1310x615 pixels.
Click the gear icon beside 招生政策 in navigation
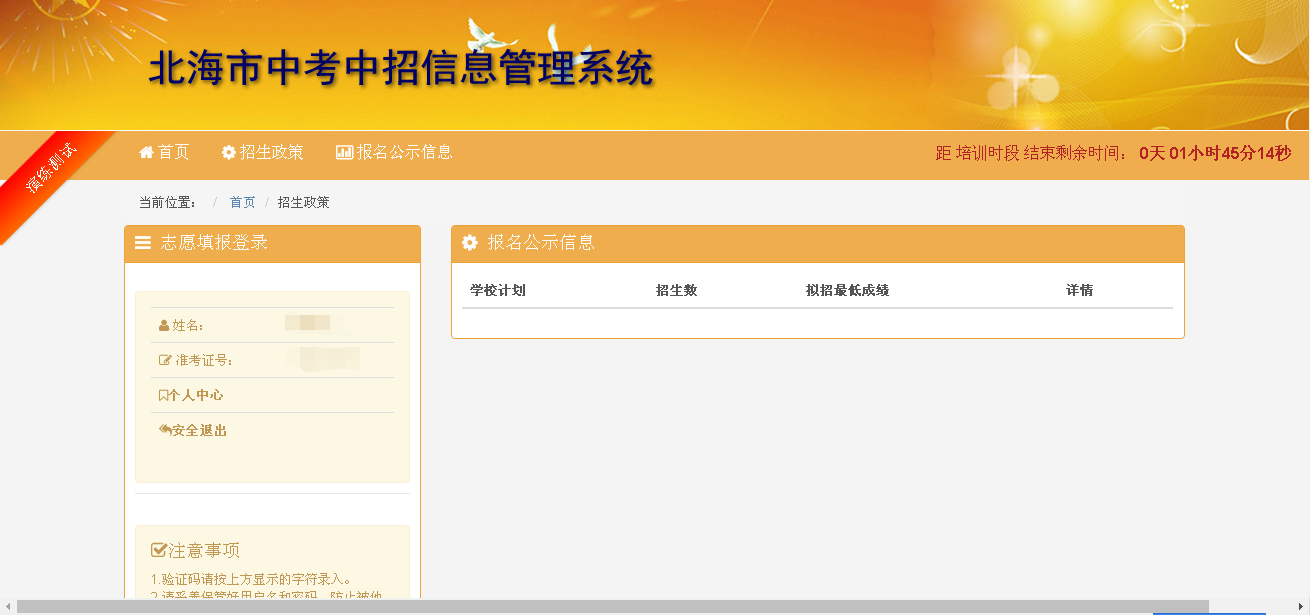[229, 152]
